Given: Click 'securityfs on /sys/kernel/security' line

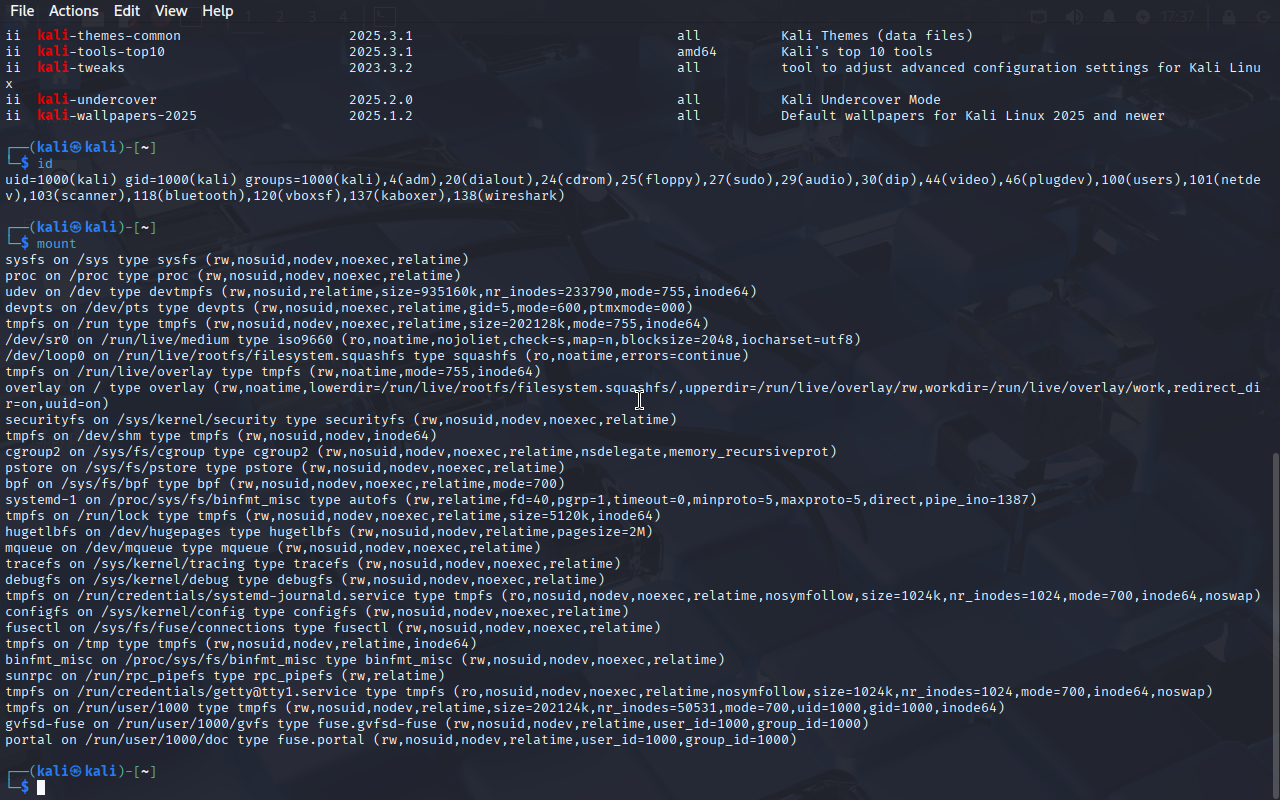Looking at the screenshot, I should (341, 420).
